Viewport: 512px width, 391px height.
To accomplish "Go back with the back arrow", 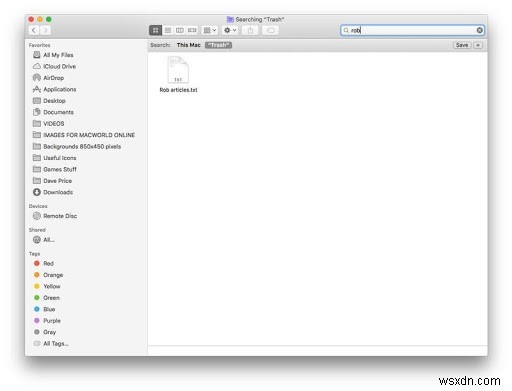I will [34, 30].
